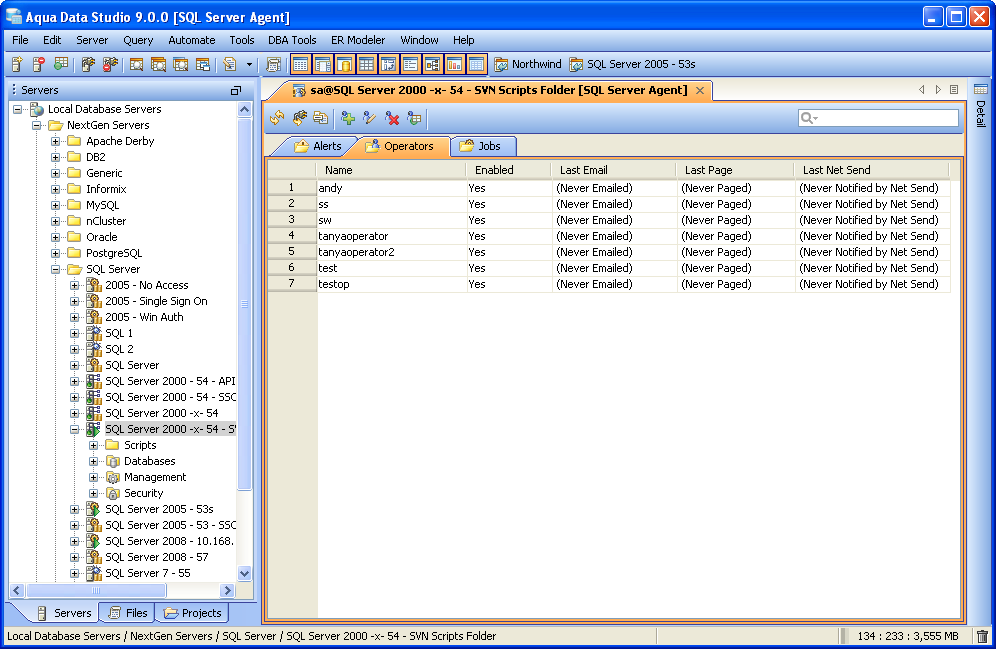Click the disconnect plug icon with the red badge
996x649 pixels.
(x=110, y=64)
